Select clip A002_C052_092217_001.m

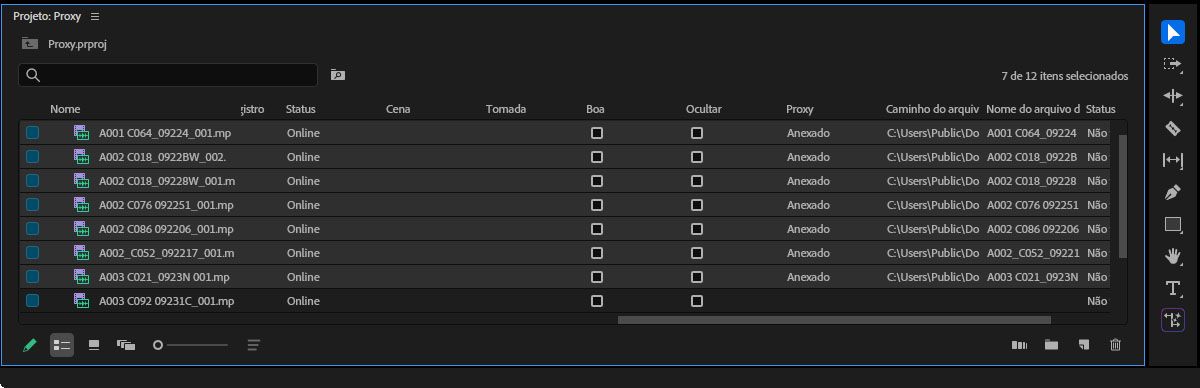pos(167,253)
